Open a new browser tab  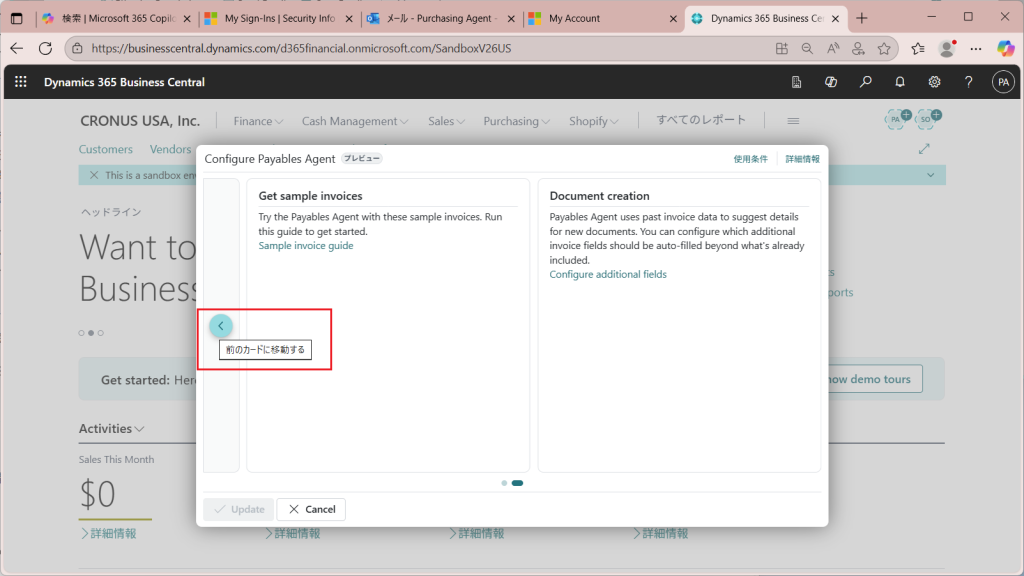[862, 18]
